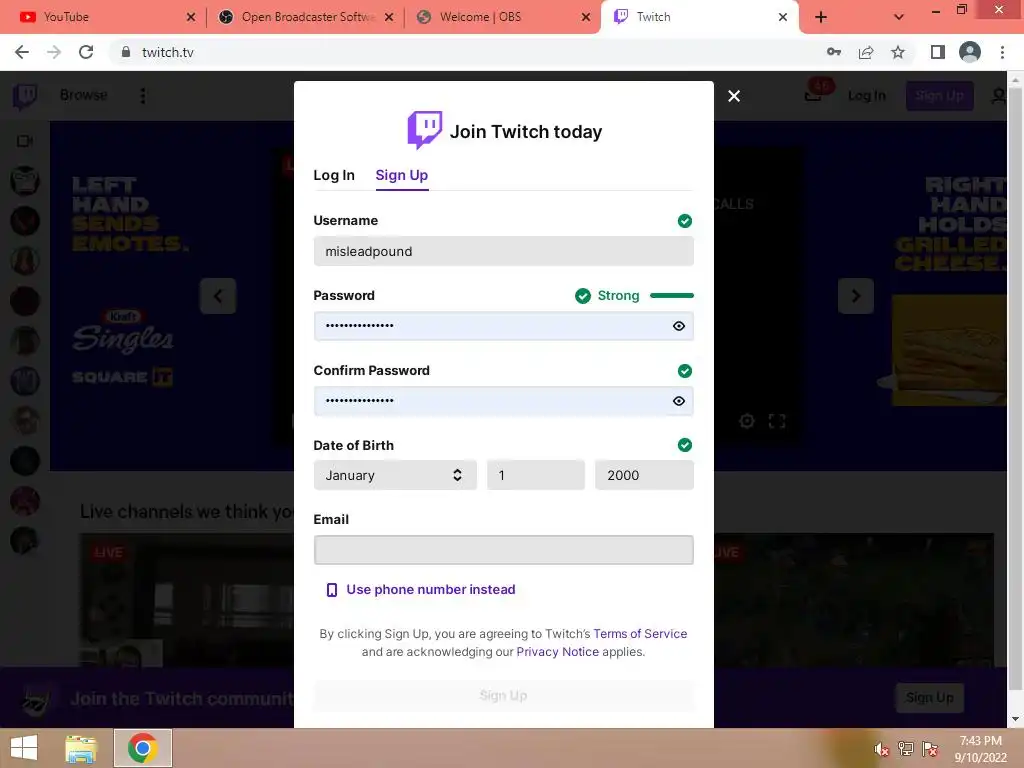
Task: Select the Sign Up tab in dialog
Action: (402, 175)
